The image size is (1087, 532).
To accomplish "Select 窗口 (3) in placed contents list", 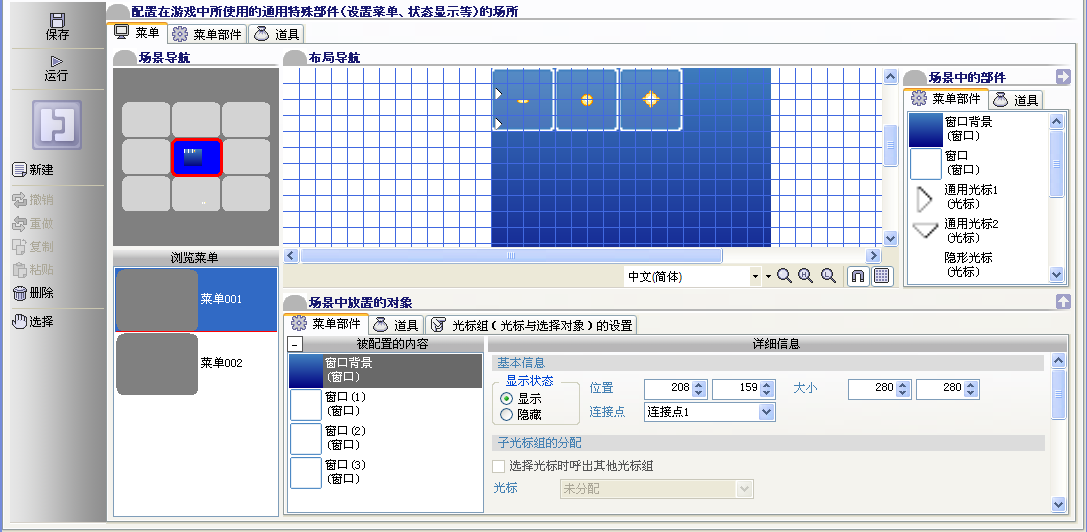I will point(385,472).
